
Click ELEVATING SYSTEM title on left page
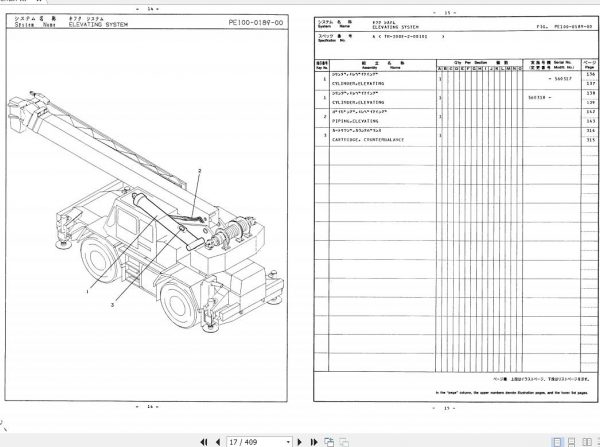click(x=98, y=24)
